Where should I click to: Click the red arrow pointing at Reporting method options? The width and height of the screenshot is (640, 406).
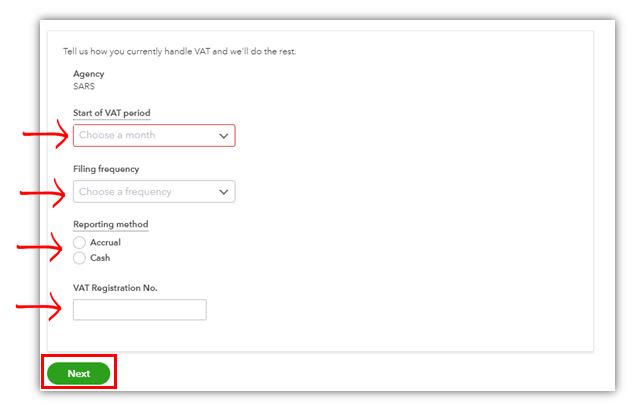pos(40,247)
